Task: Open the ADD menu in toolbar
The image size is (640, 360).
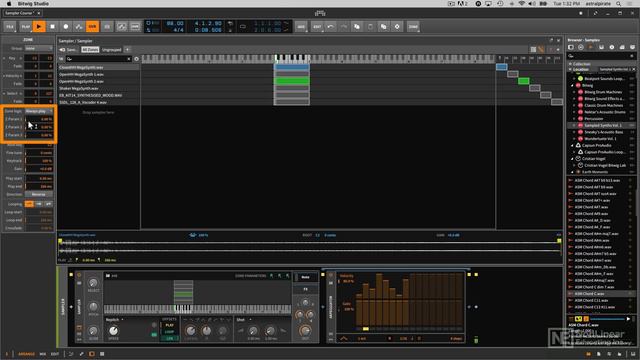Action: [301, 27]
